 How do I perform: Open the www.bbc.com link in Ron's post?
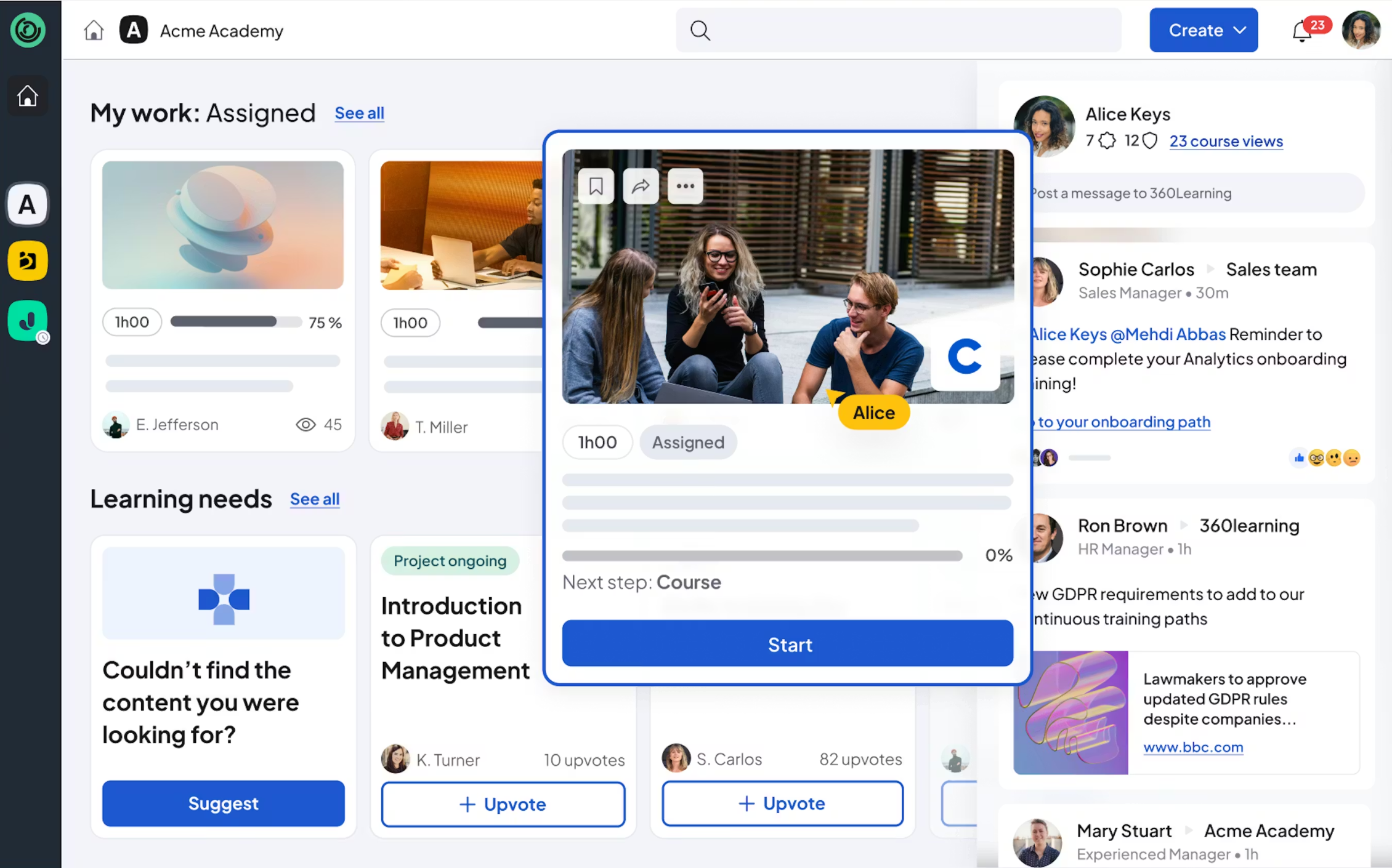click(1192, 747)
